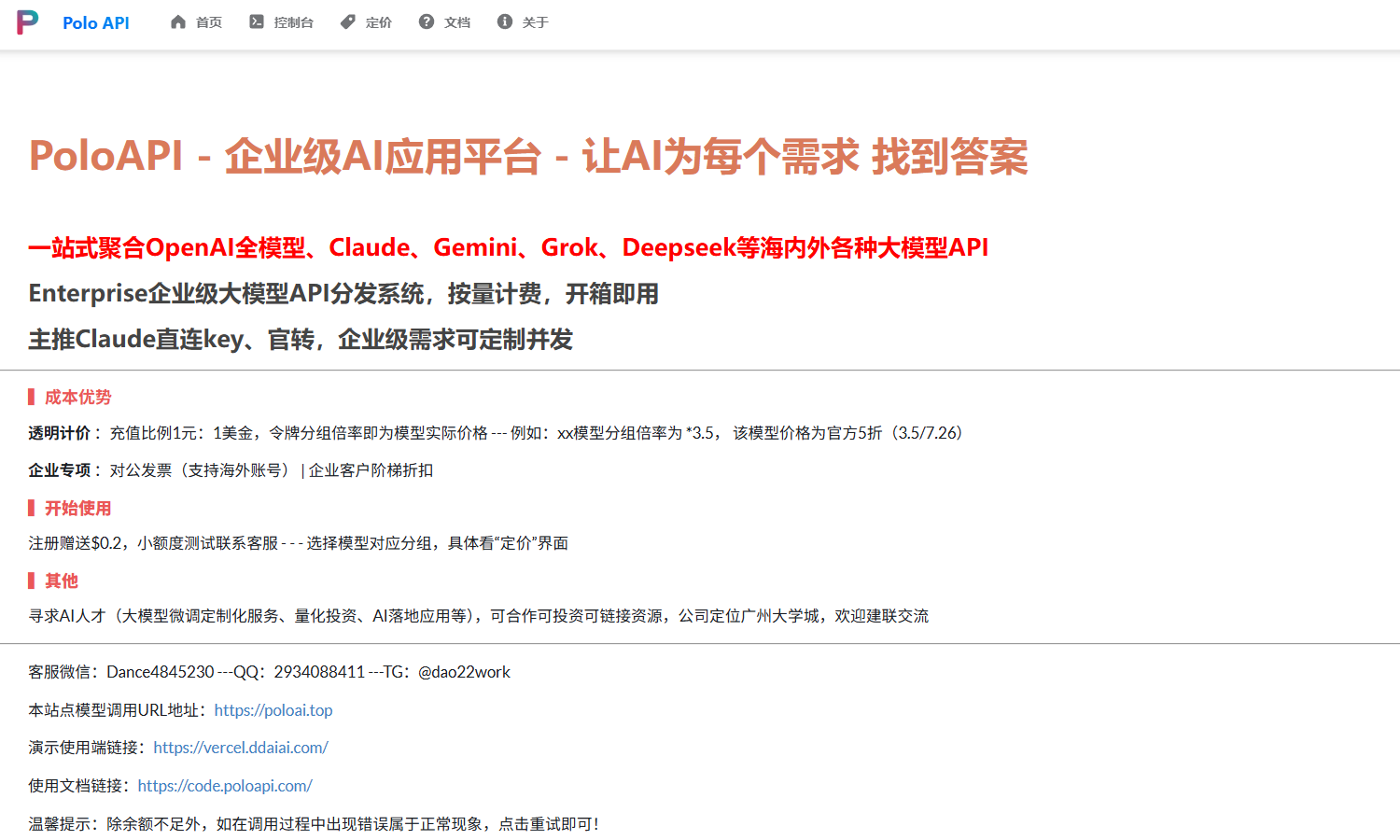Open the https://code.poloapi.com/ docs link
This screenshot has width=1400, height=840.
(x=225, y=786)
